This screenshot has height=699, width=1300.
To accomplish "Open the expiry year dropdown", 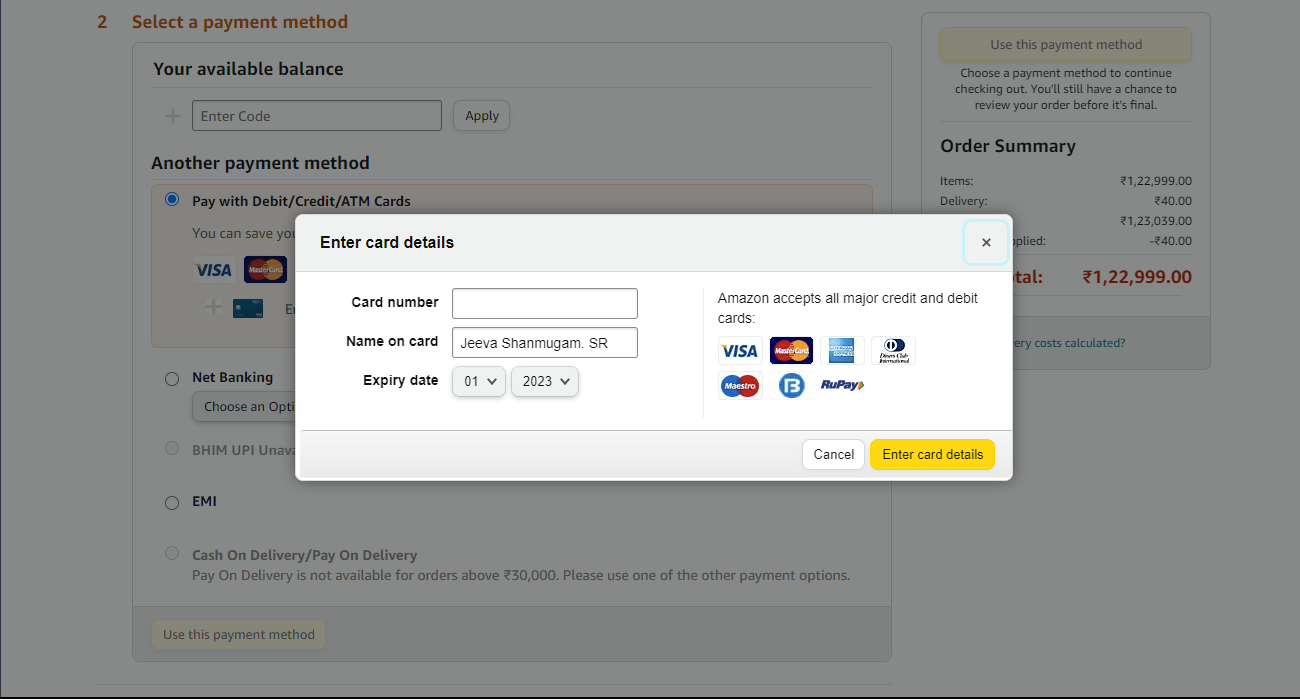I will pos(545,381).
